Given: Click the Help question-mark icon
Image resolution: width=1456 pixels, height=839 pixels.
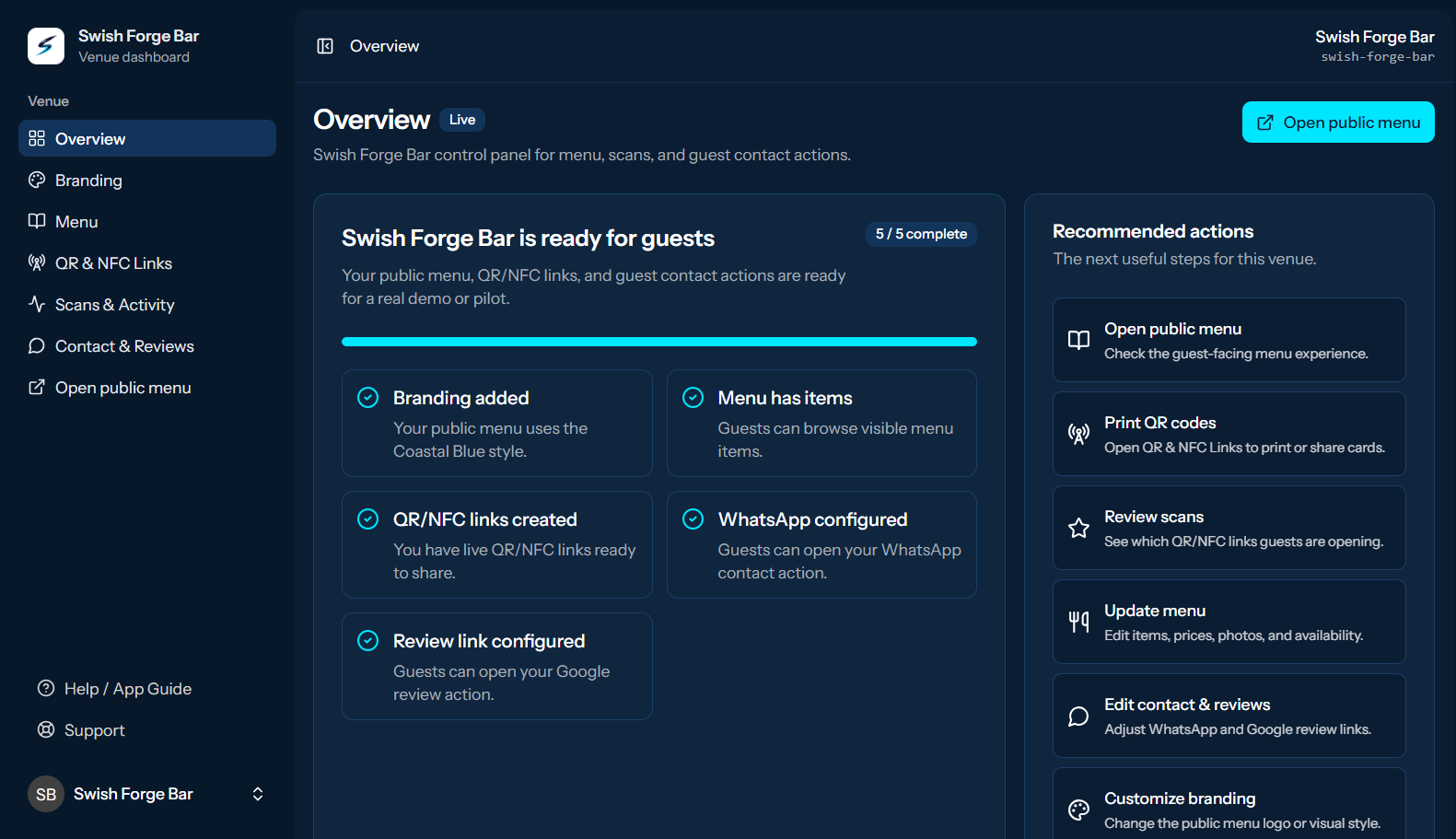Looking at the screenshot, I should [46, 688].
